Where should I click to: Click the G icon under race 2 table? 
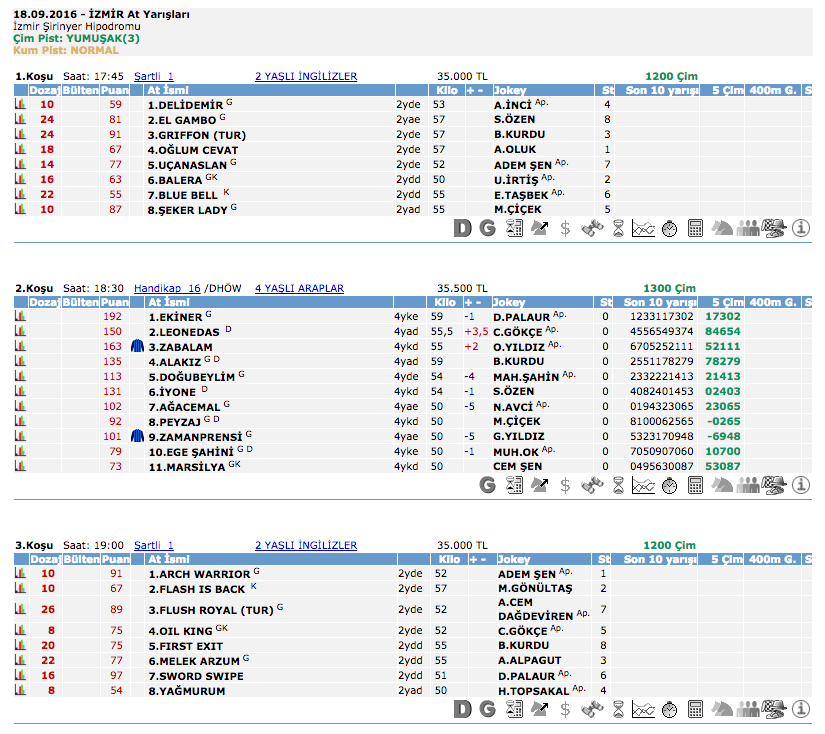click(x=488, y=485)
